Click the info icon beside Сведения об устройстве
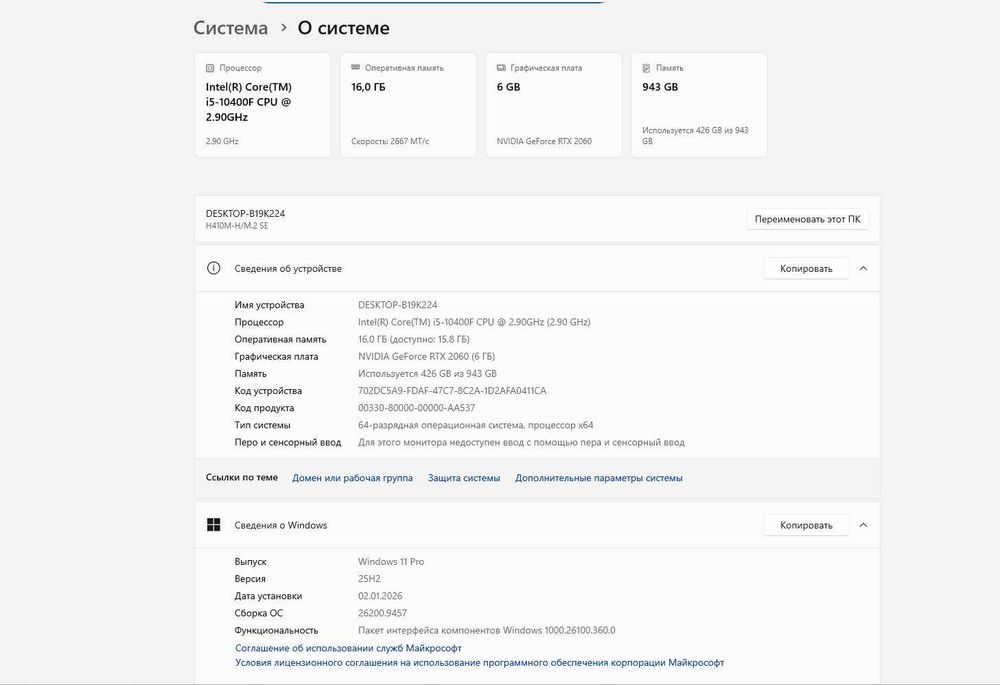The width and height of the screenshot is (1000, 685). tap(214, 268)
